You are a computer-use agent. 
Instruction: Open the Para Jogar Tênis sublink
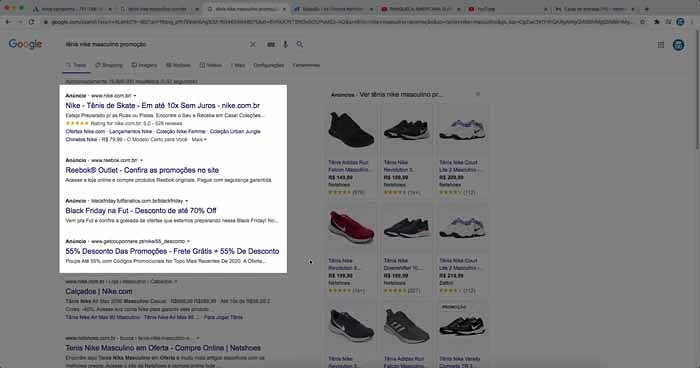pos(223,317)
